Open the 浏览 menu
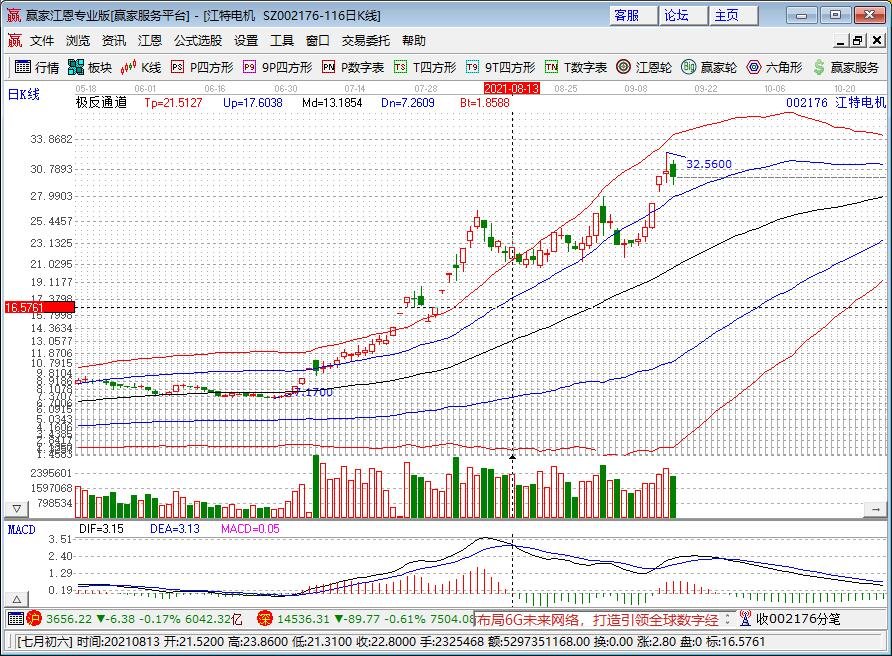The width and height of the screenshot is (892, 656). (78, 40)
